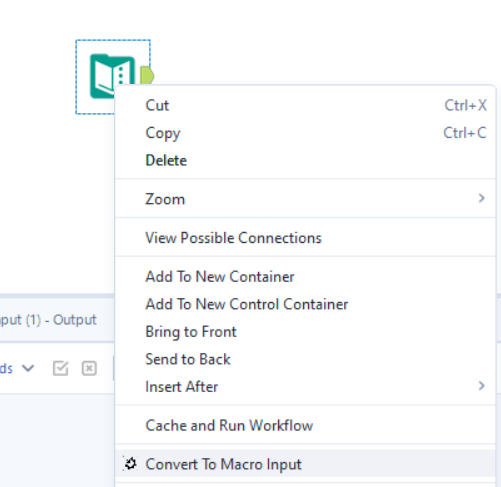Screen dimensions: 501x487
Task: Expand the Insert After submenu arrow
Action: [481, 386]
